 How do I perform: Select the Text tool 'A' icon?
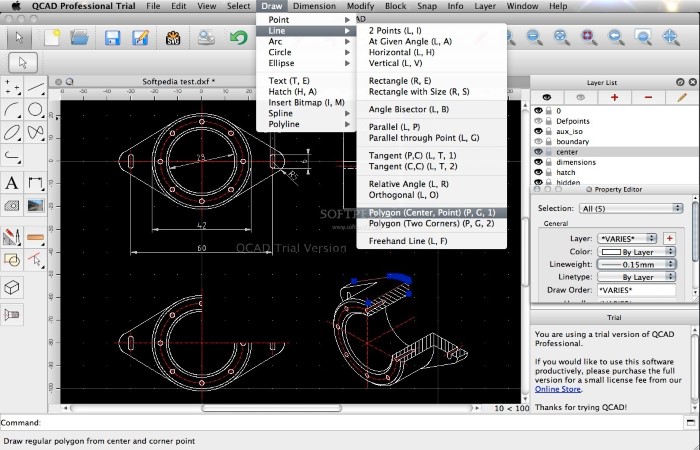pos(12,183)
